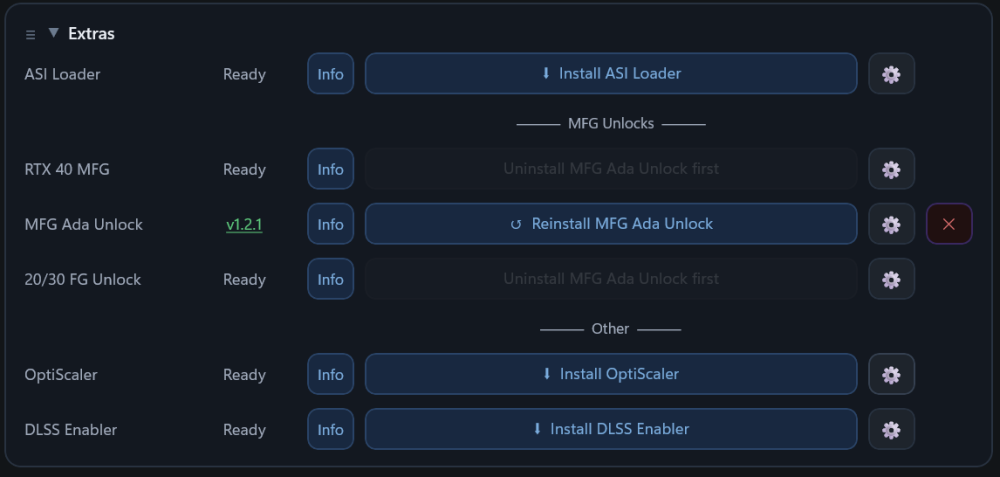Show Info for MFG Ada Unlock
The image size is (1000, 477).
click(x=330, y=224)
